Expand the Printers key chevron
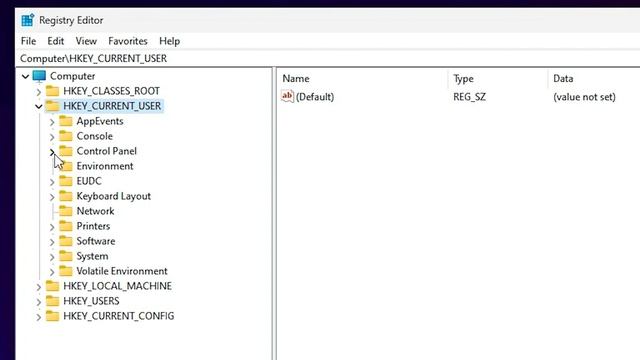 (52, 227)
